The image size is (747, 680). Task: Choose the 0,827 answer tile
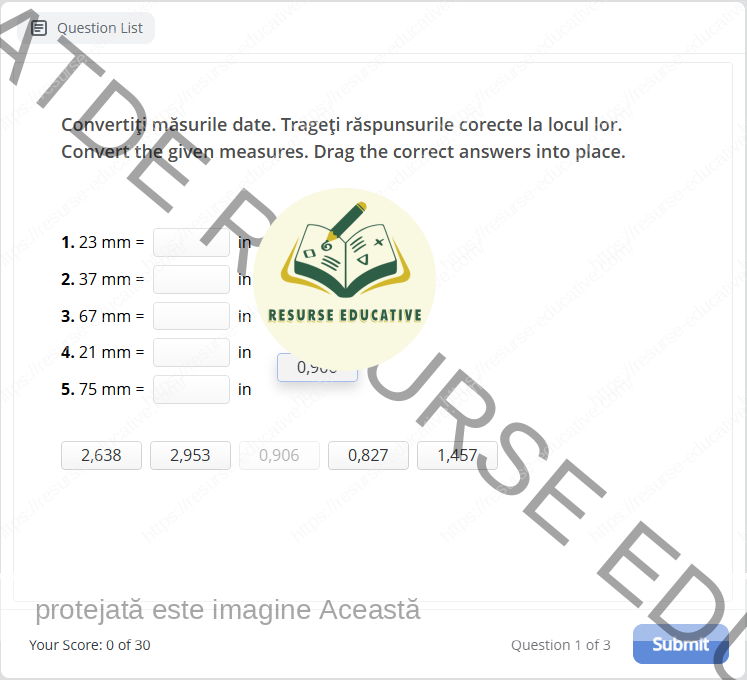368,455
